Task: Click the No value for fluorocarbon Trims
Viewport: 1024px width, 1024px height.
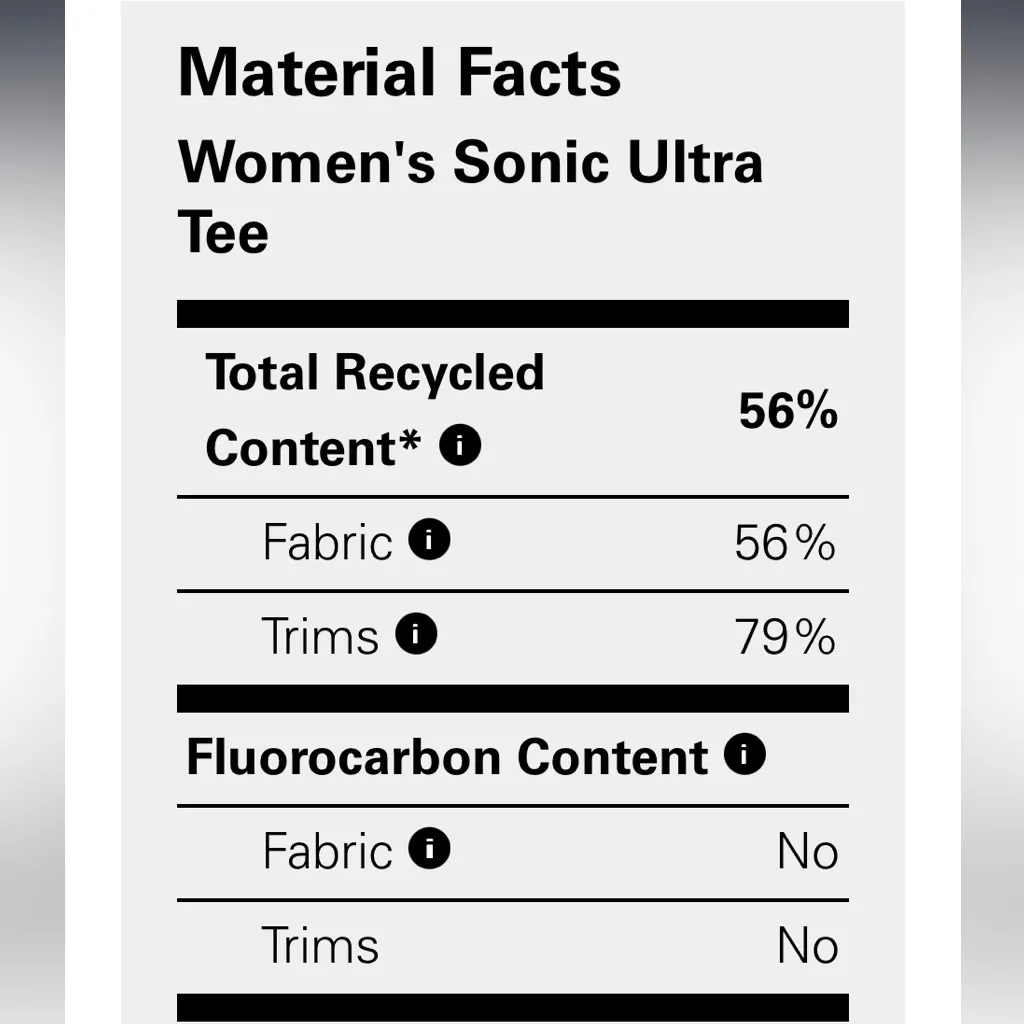Action: 807,946
